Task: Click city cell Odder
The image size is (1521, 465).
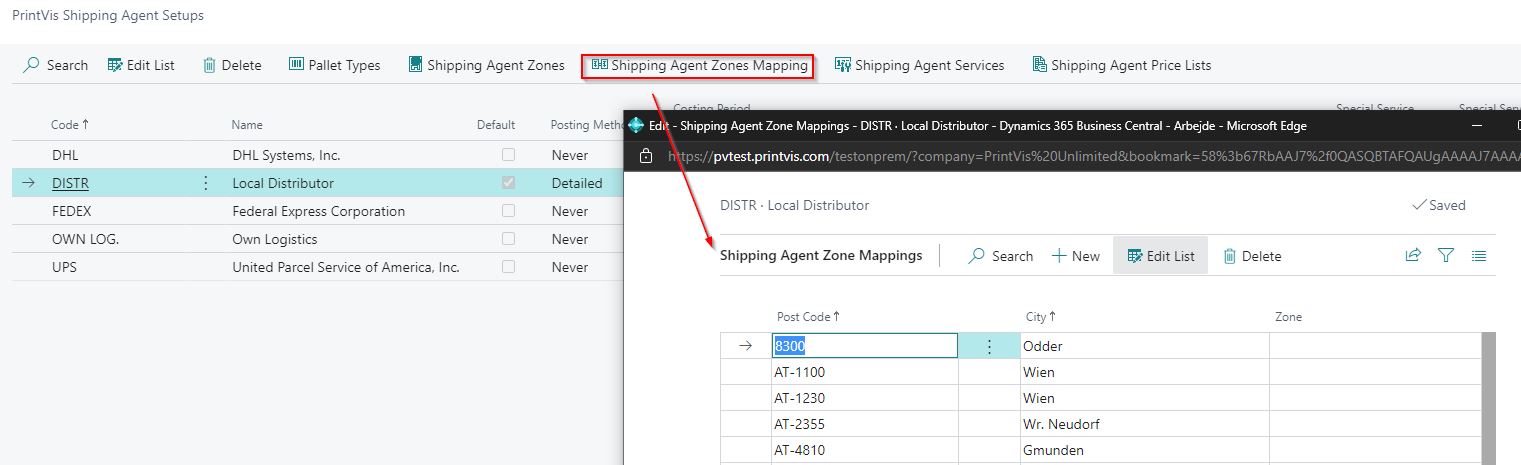Action: (x=1144, y=346)
